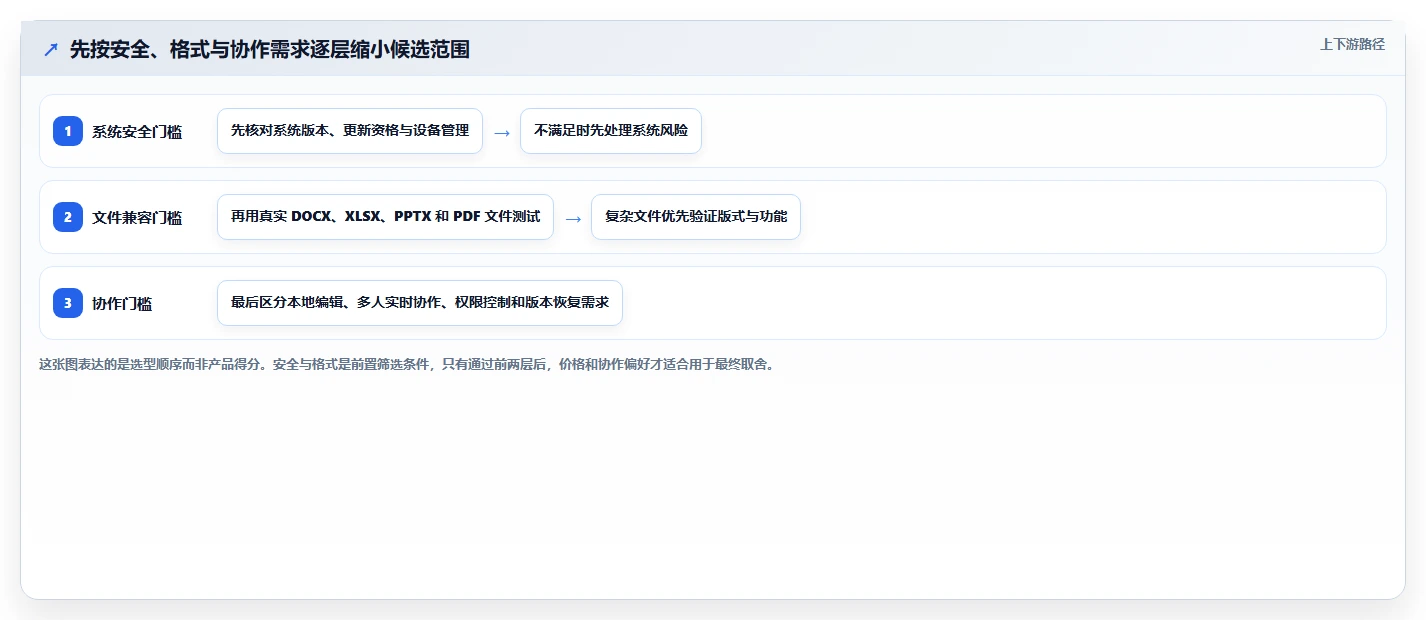Screen dimensions: 1426x620
Task: Select the heading 先按安全、格式与协作需求逐层缩小候选范围
Action: [270, 49]
